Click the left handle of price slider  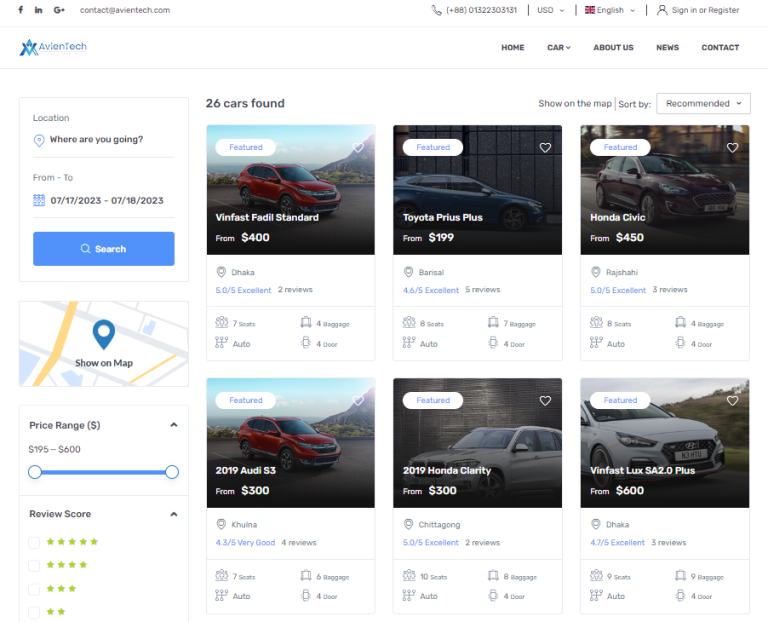[x=35, y=472]
